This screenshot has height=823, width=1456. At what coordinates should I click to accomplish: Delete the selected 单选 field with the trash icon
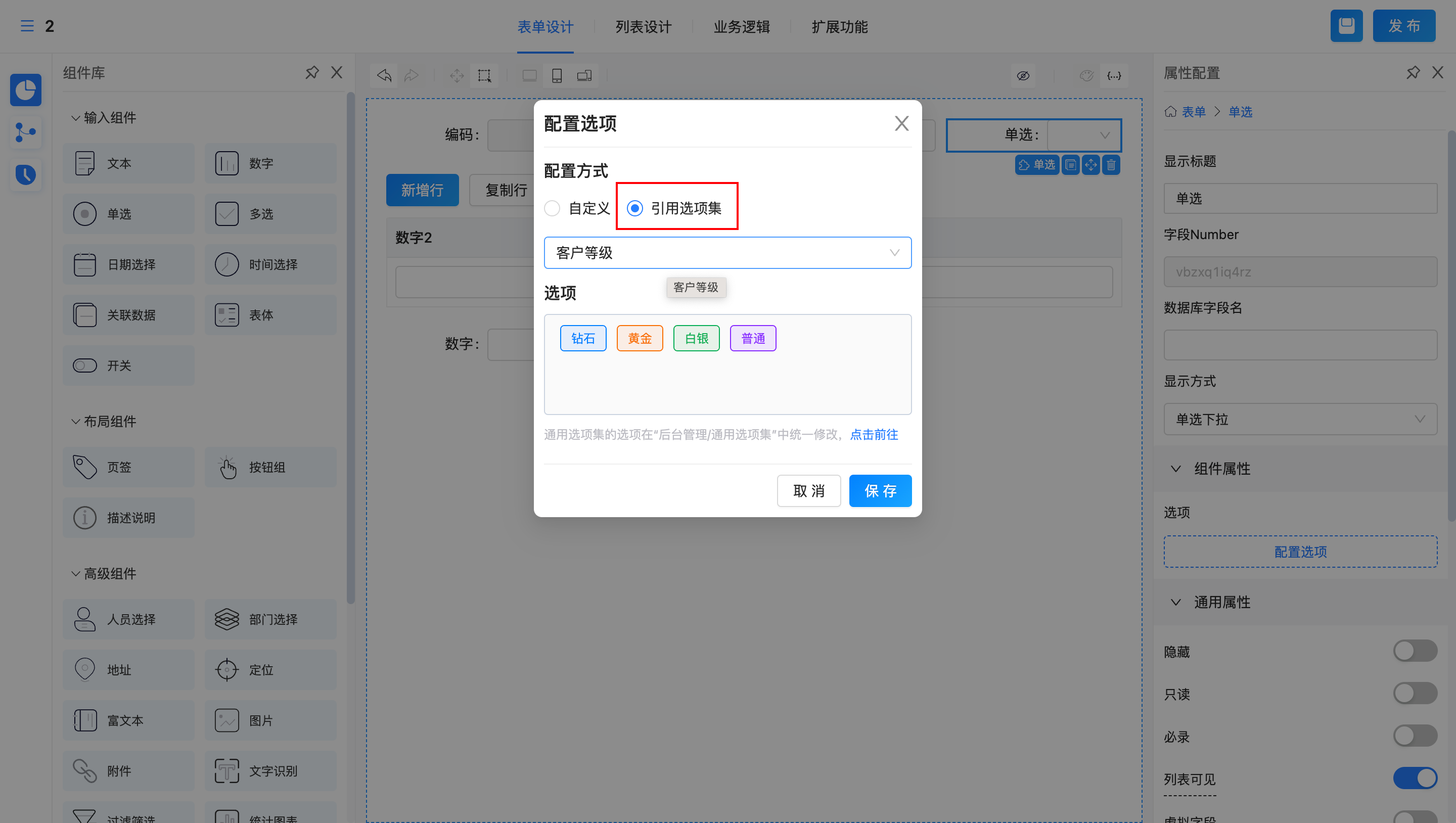(x=1111, y=164)
